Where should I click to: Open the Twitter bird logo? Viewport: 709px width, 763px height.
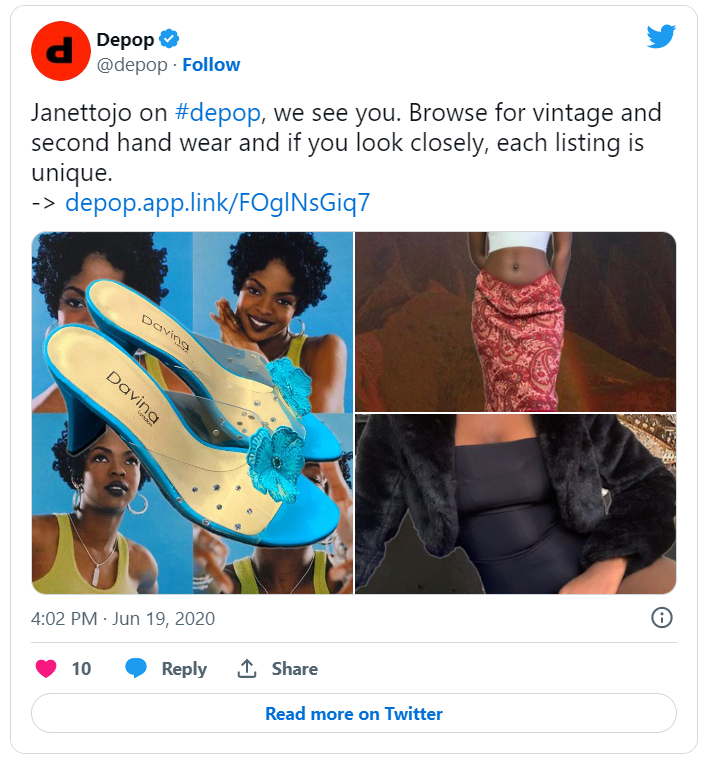tap(661, 36)
